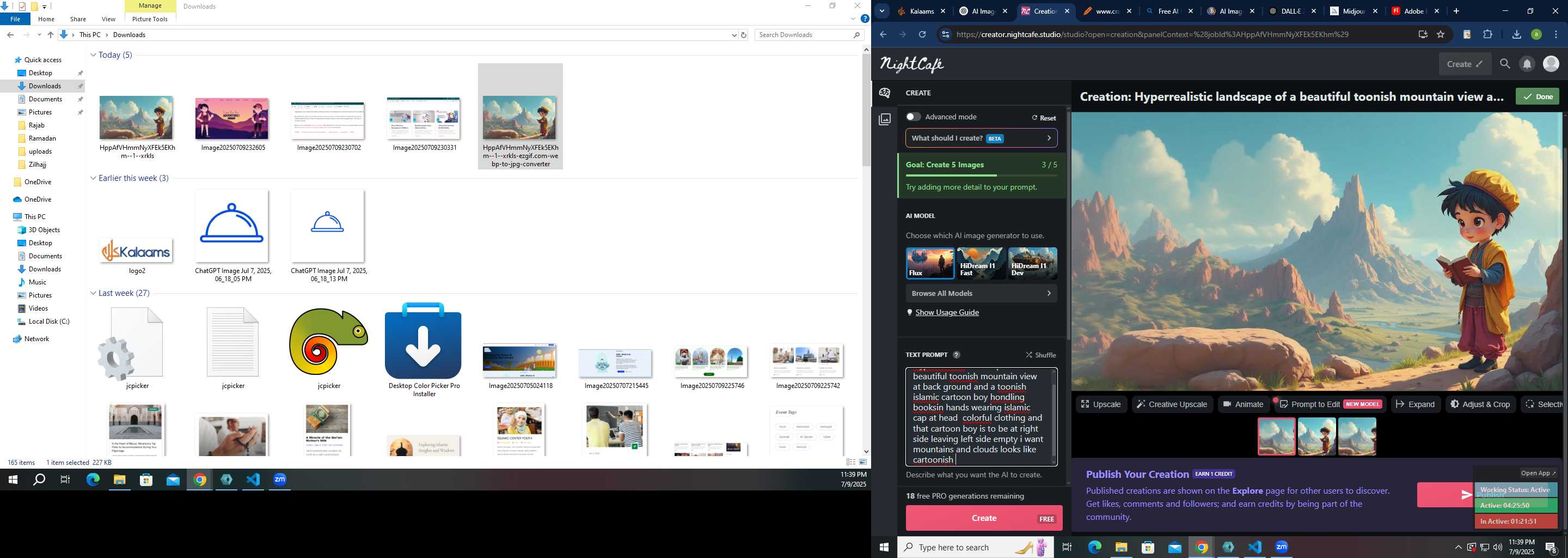1568x558 pixels.
Task: Go up one folder level in Explorer
Action: (x=51, y=35)
